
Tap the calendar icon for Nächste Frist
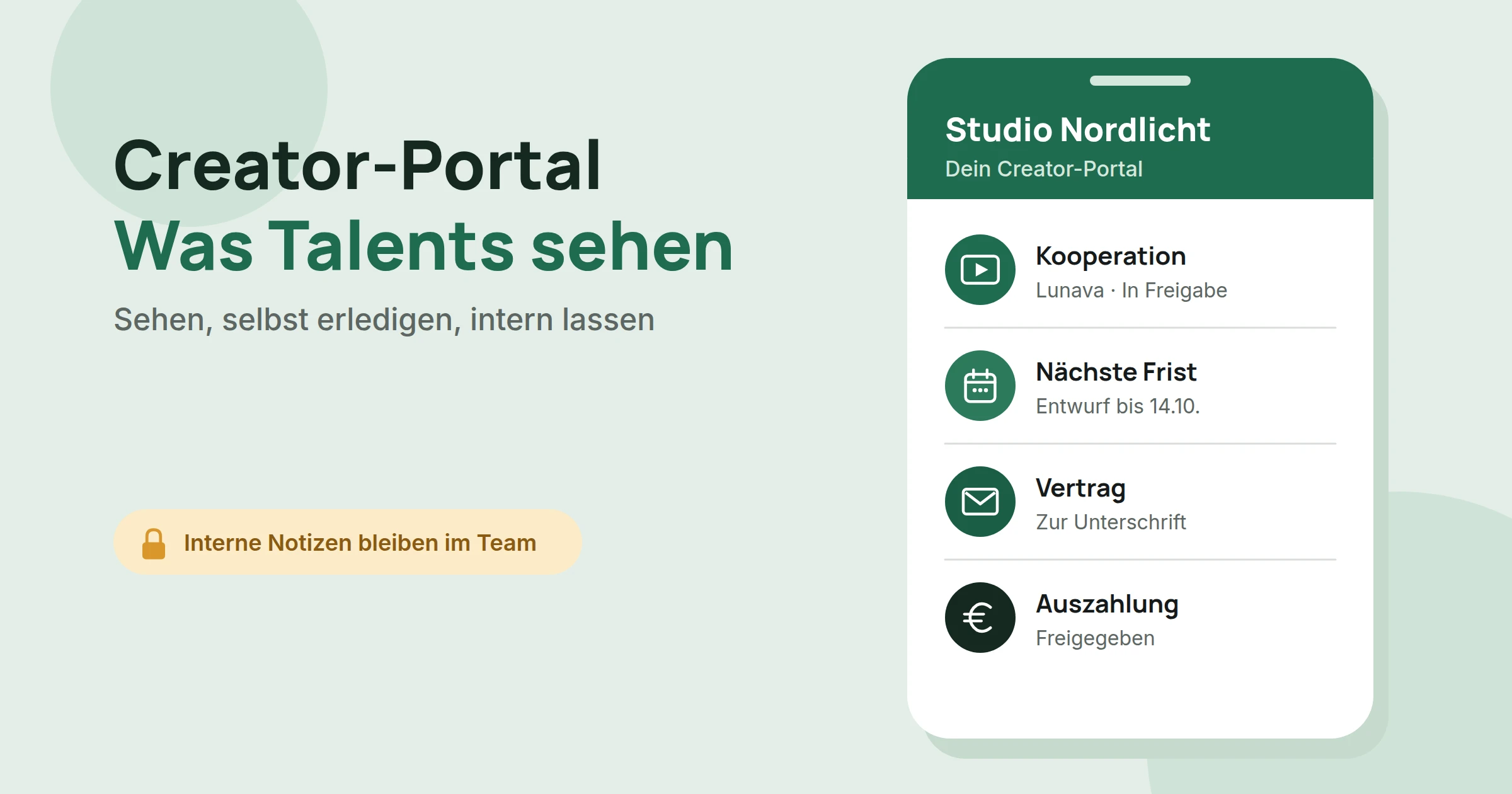tap(980, 386)
